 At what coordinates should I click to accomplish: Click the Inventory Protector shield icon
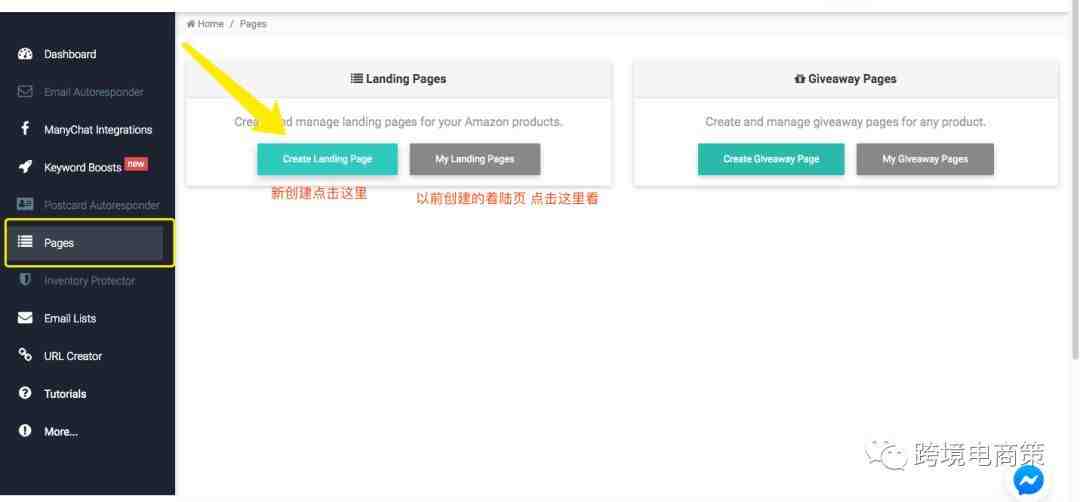pos(25,281)
